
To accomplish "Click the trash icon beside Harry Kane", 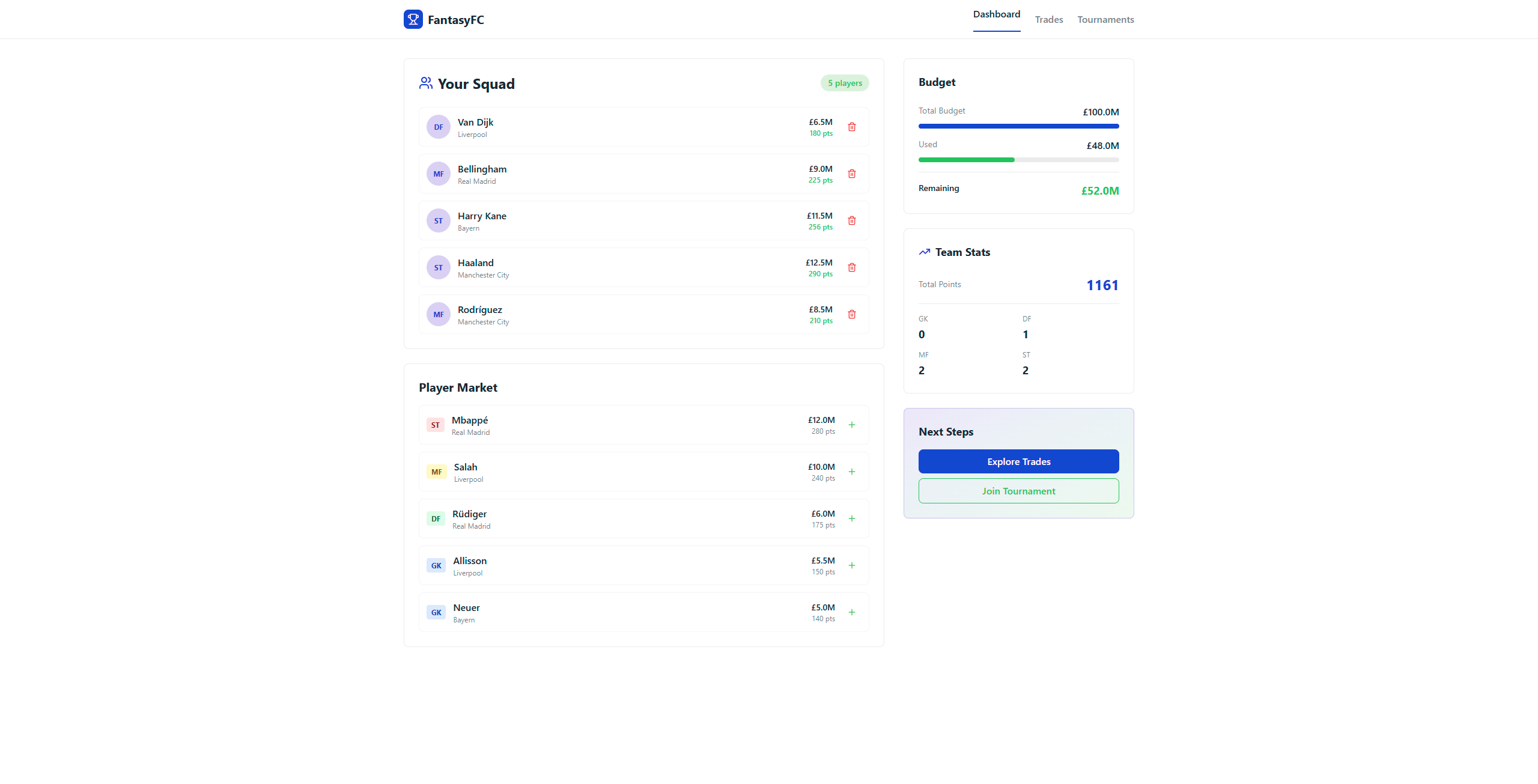I will click(851, 220).
